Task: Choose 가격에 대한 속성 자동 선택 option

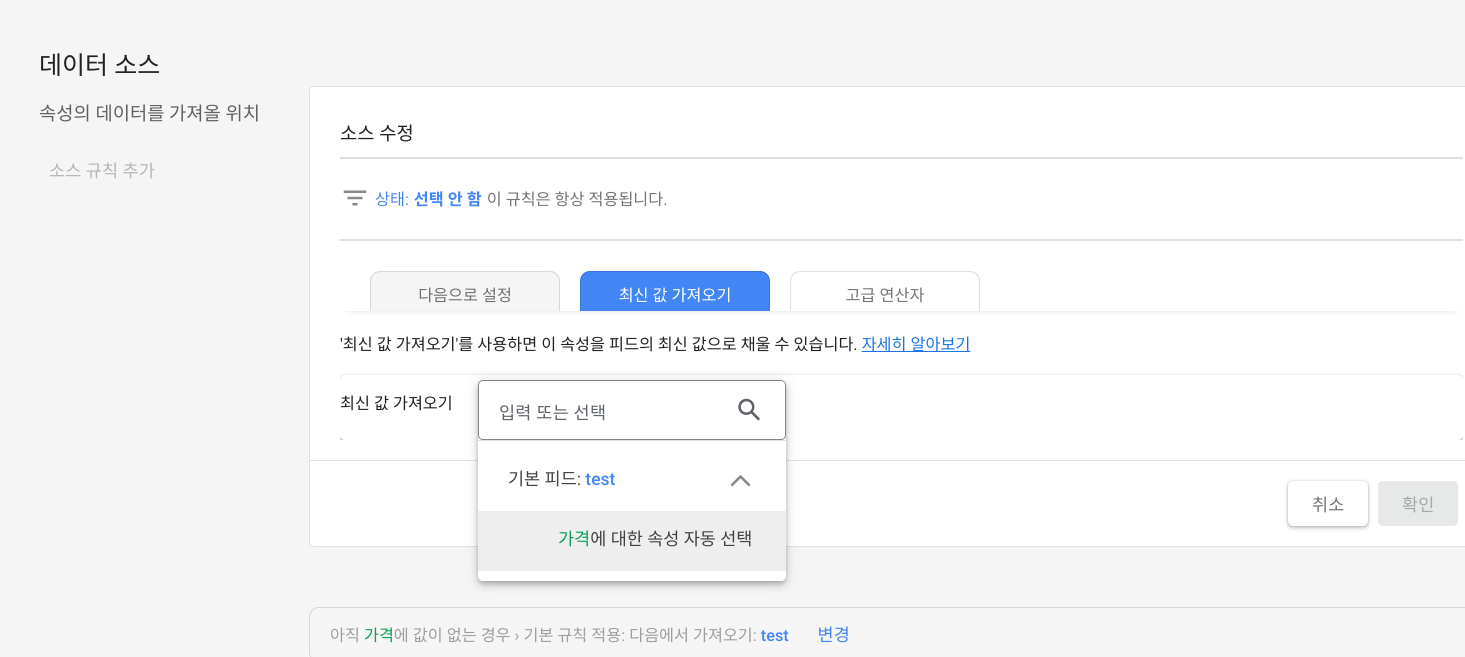Action: tap(632, 539)
